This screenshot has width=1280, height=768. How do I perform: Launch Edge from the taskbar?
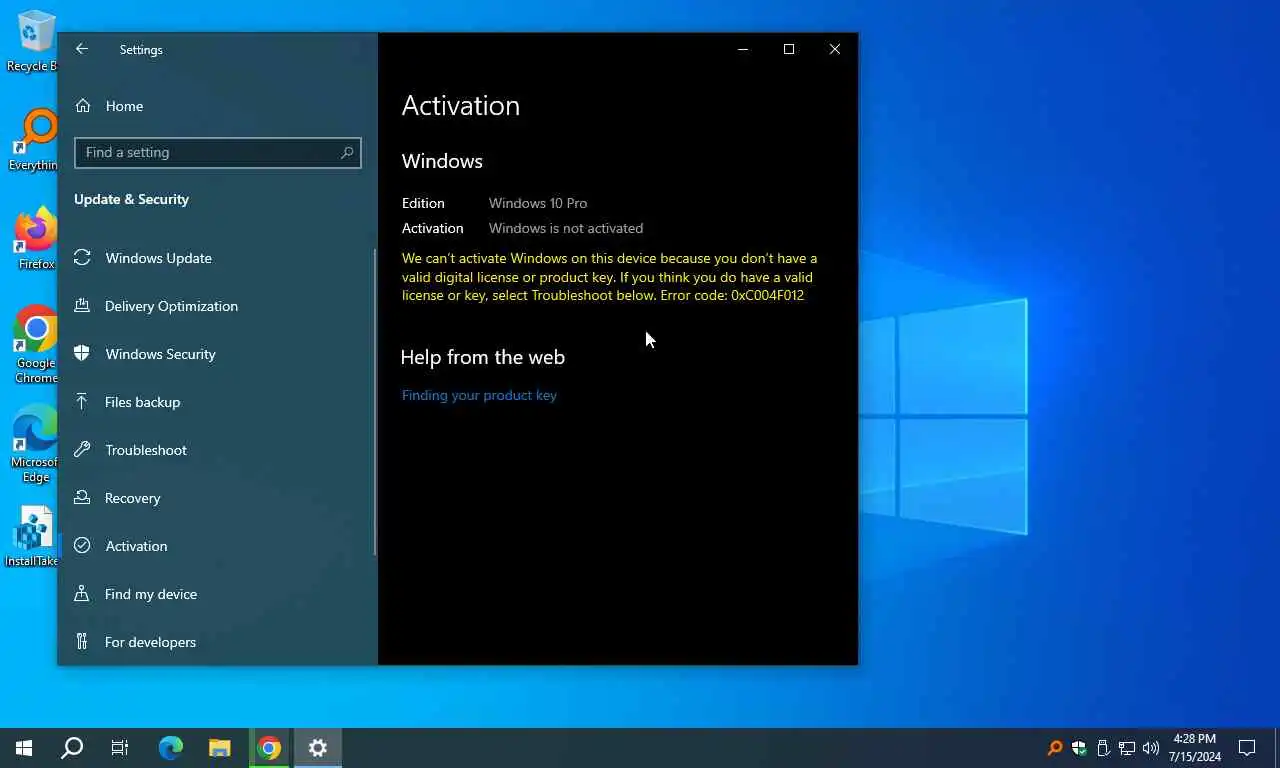tap(171, 748)
